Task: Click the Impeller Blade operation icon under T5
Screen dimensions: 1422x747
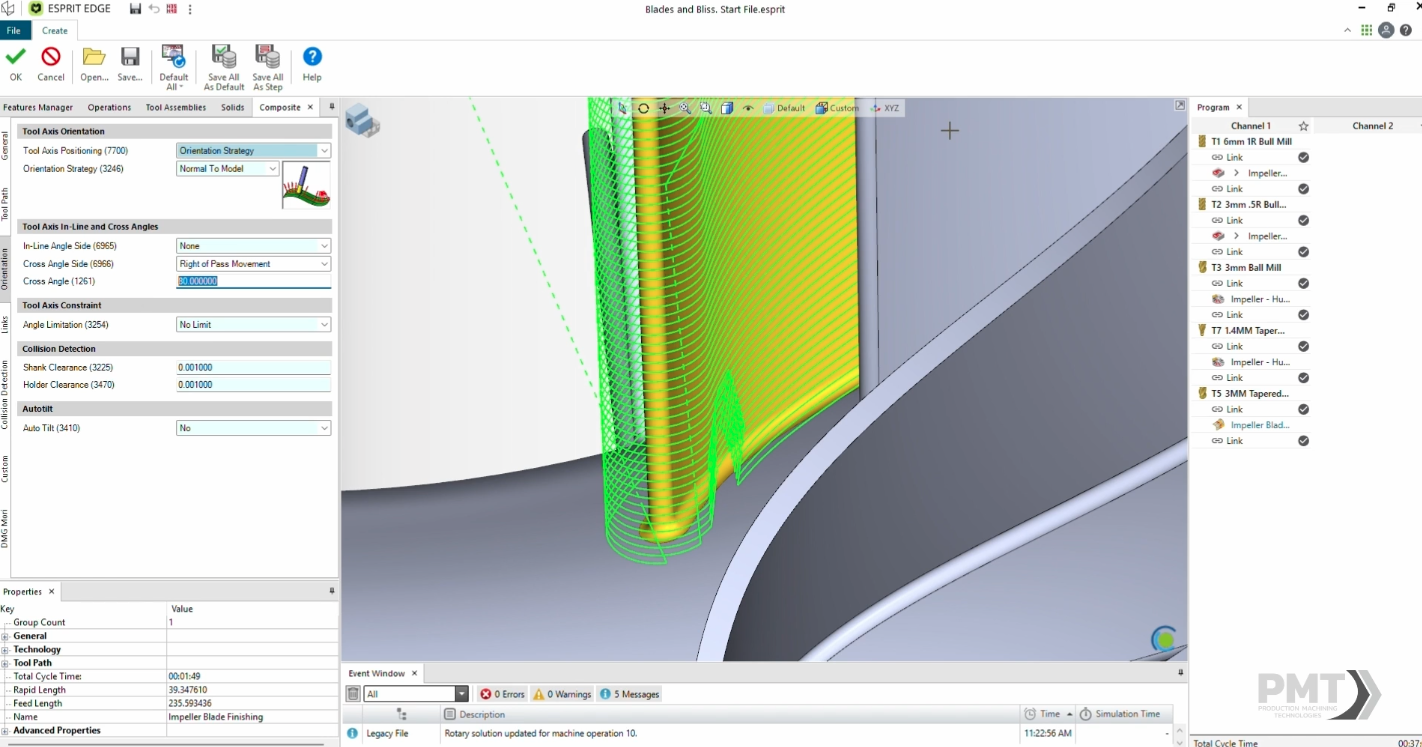Action: click(x=1218, y=425)
